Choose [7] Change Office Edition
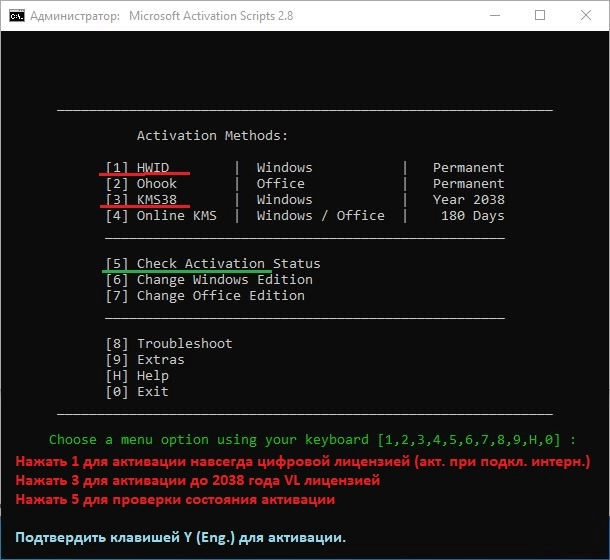Viewport: 610px width, 560px height. pos(205,296)
